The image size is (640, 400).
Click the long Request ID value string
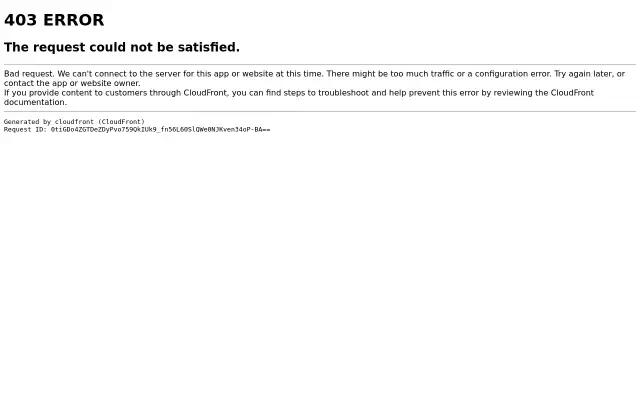(160, 129)
